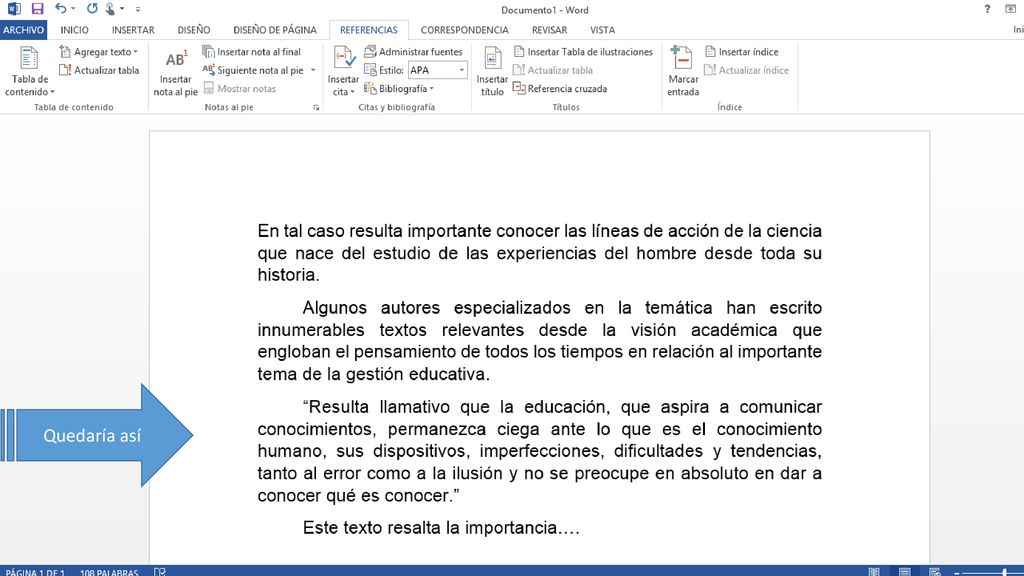Click the proofing check icon in status bar
Viewport: 1024px width, 576px height.
point(159,572)
